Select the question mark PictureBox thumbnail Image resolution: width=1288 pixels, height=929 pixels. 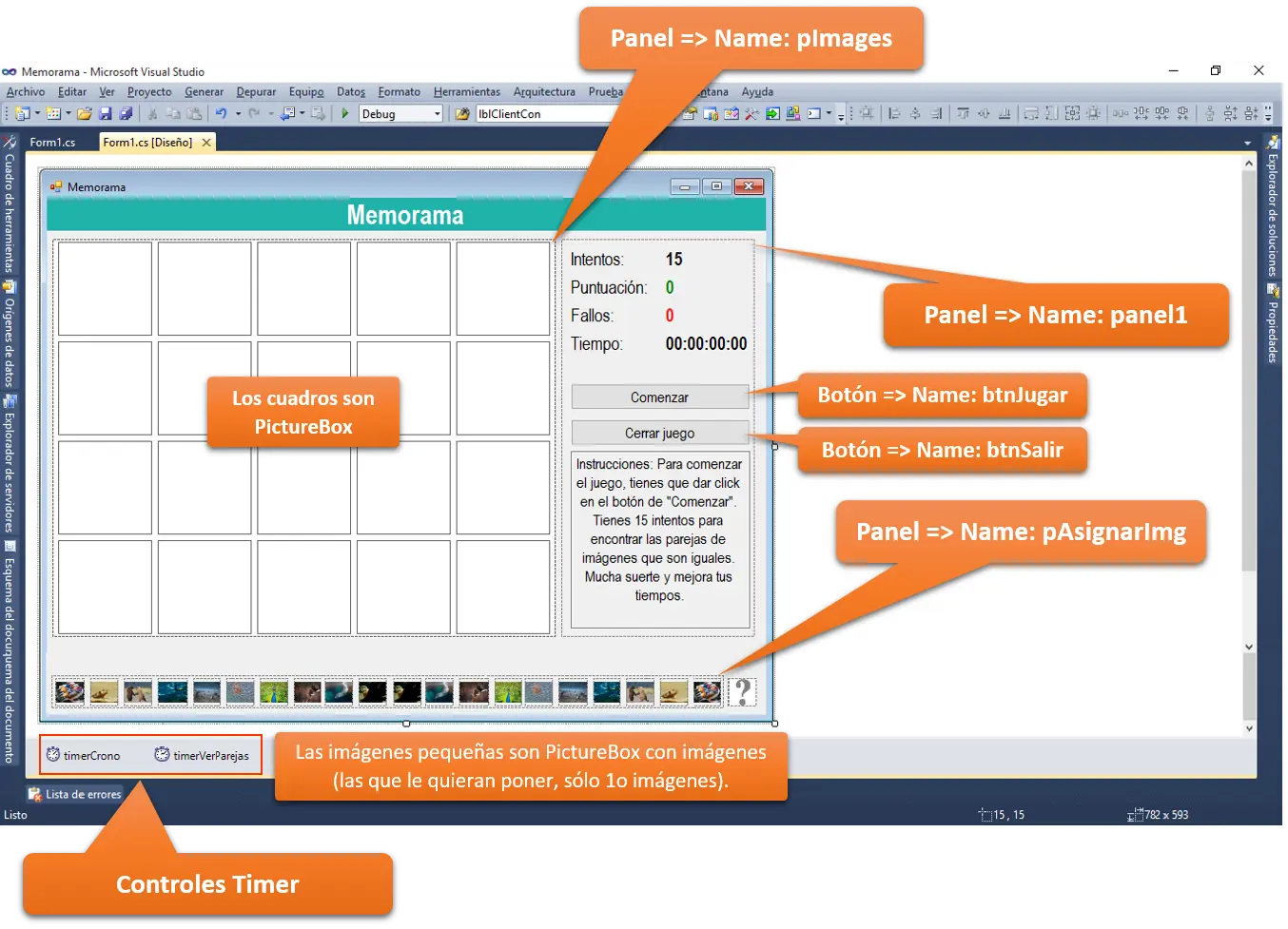(x=742, y=691)
